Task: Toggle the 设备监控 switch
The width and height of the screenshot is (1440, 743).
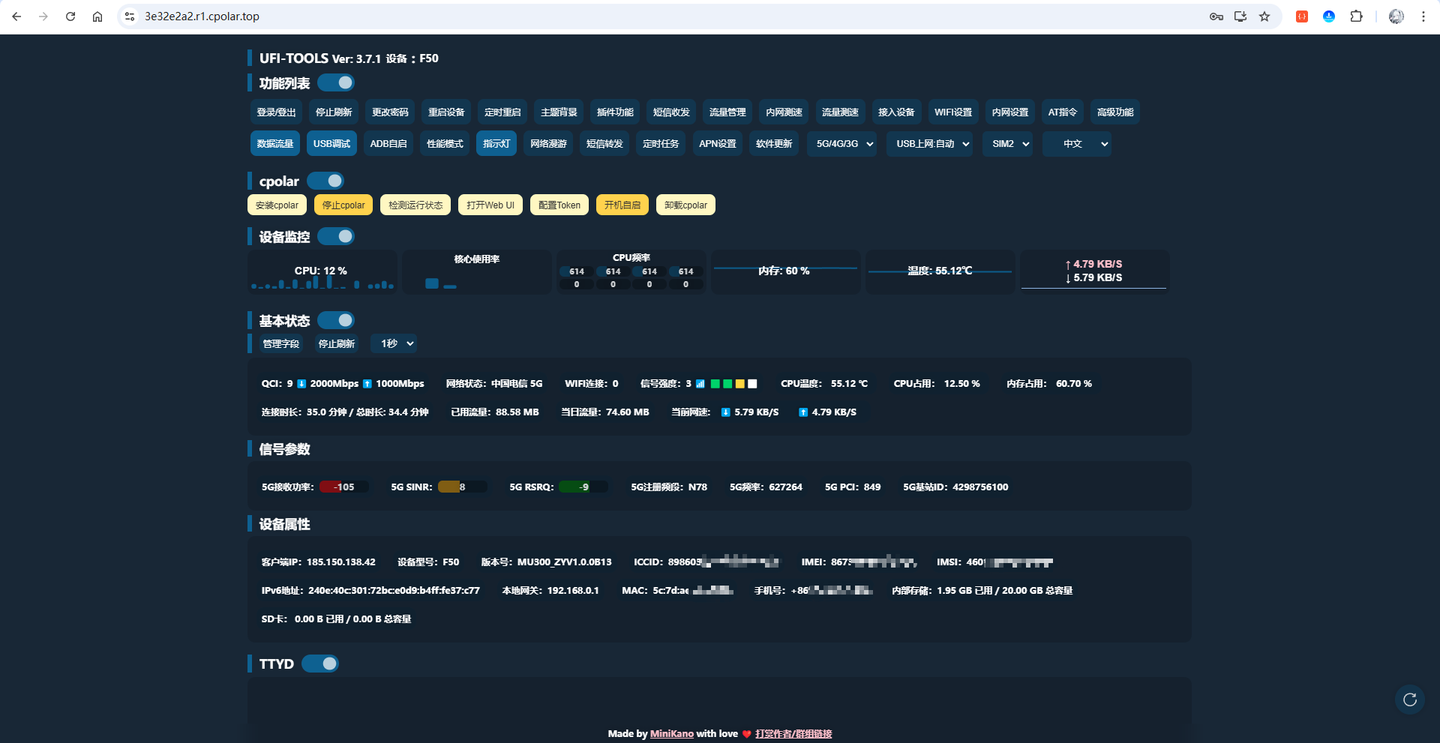Action: tap(336, 237)
